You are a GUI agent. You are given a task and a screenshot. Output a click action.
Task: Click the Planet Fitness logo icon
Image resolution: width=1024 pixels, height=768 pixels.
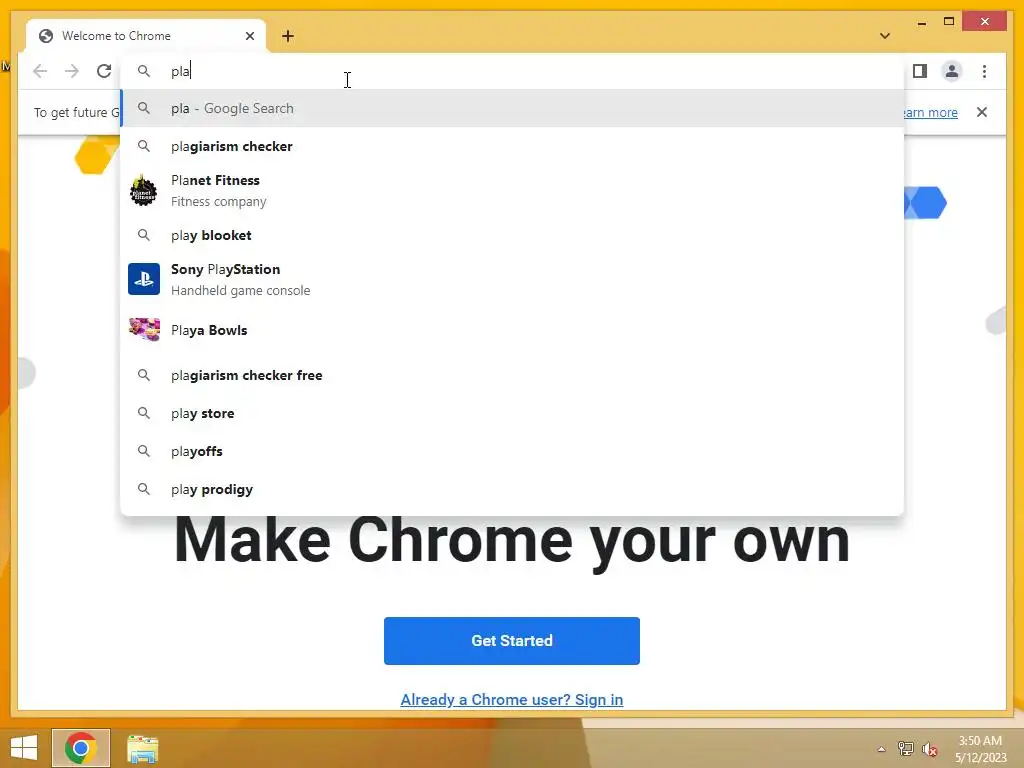(144, 191)
